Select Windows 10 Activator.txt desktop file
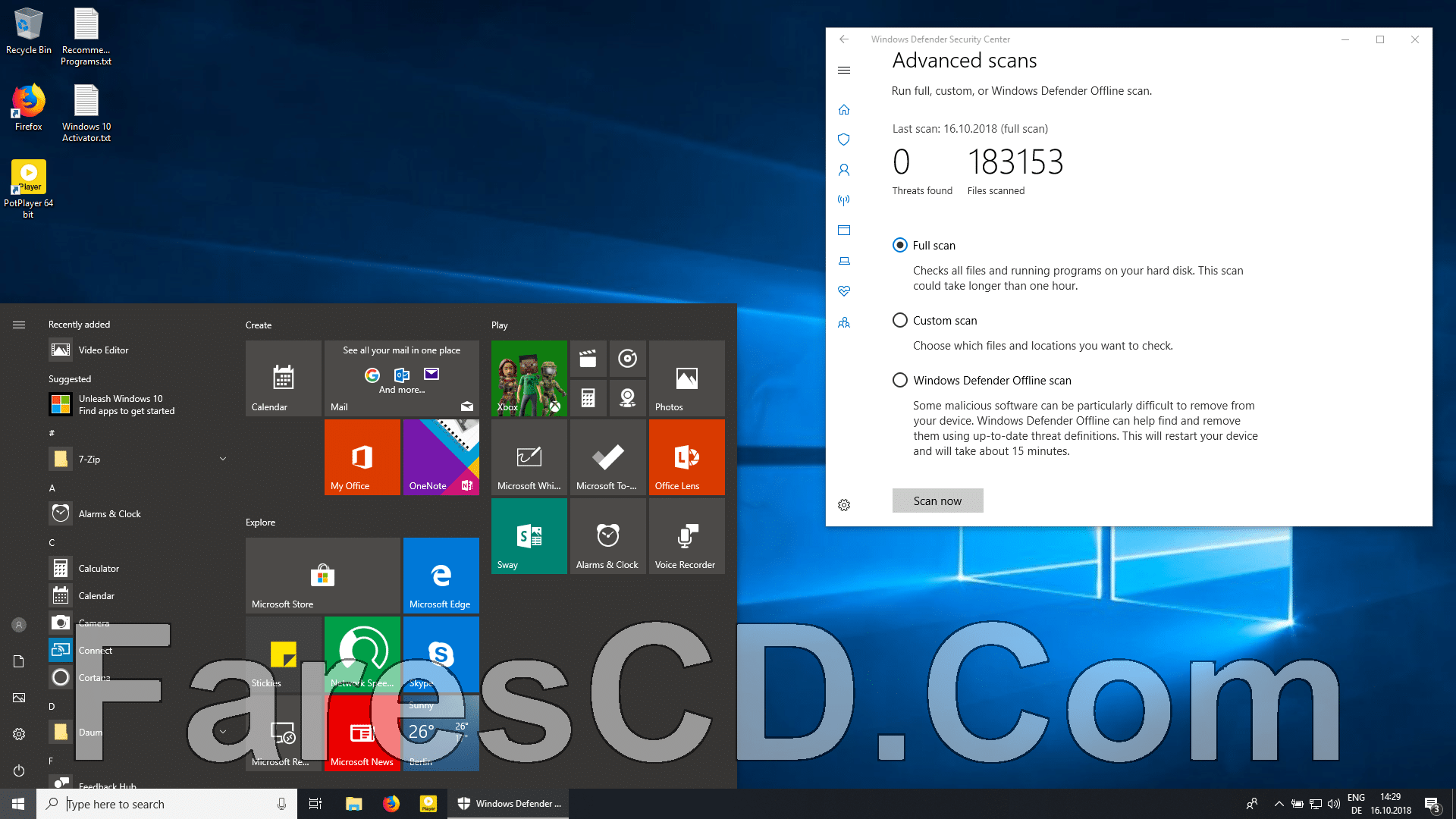Viewport: 1456px width, 819px height. 86,113
